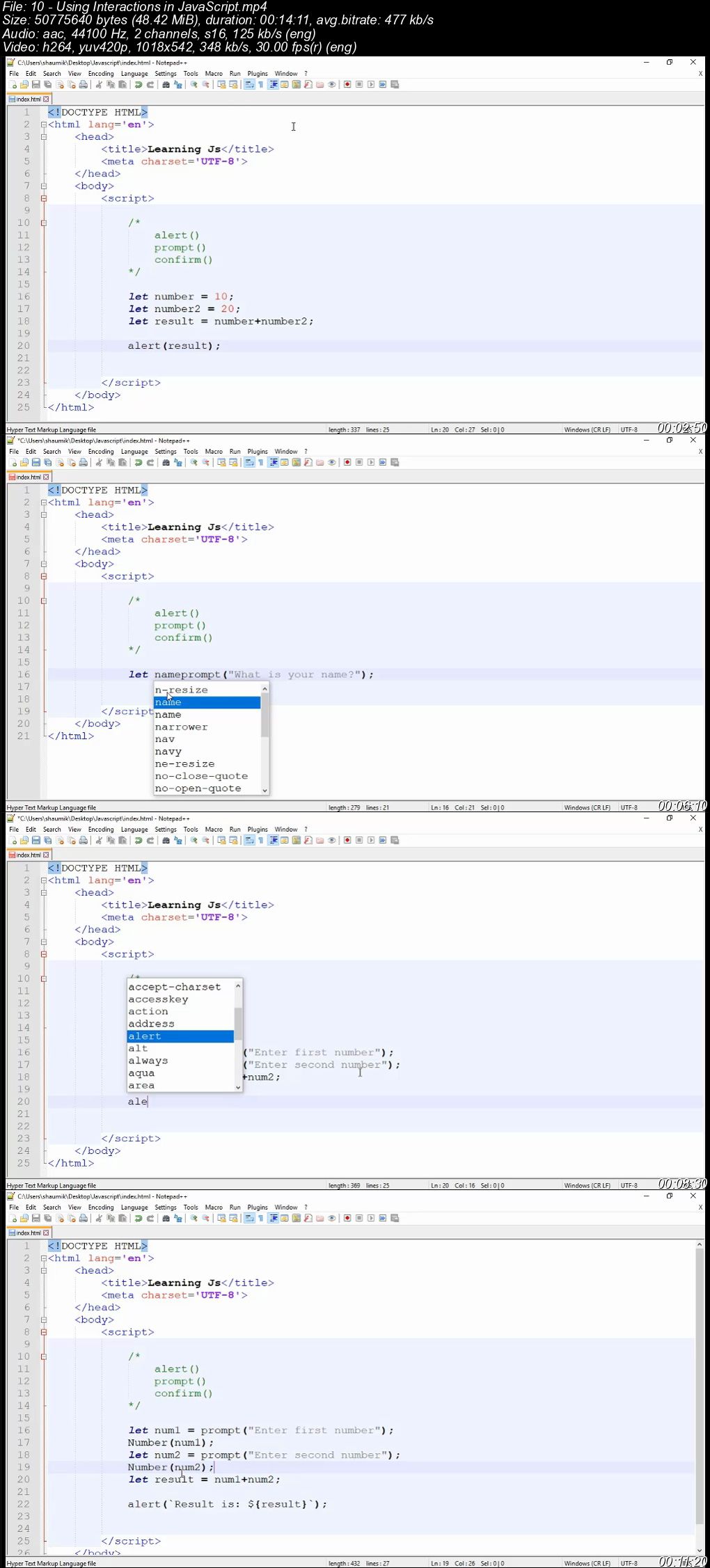Click Save icon in top Notepad++ frame
This screenshot has width=710, height=1568.
[x=36, y=85]
